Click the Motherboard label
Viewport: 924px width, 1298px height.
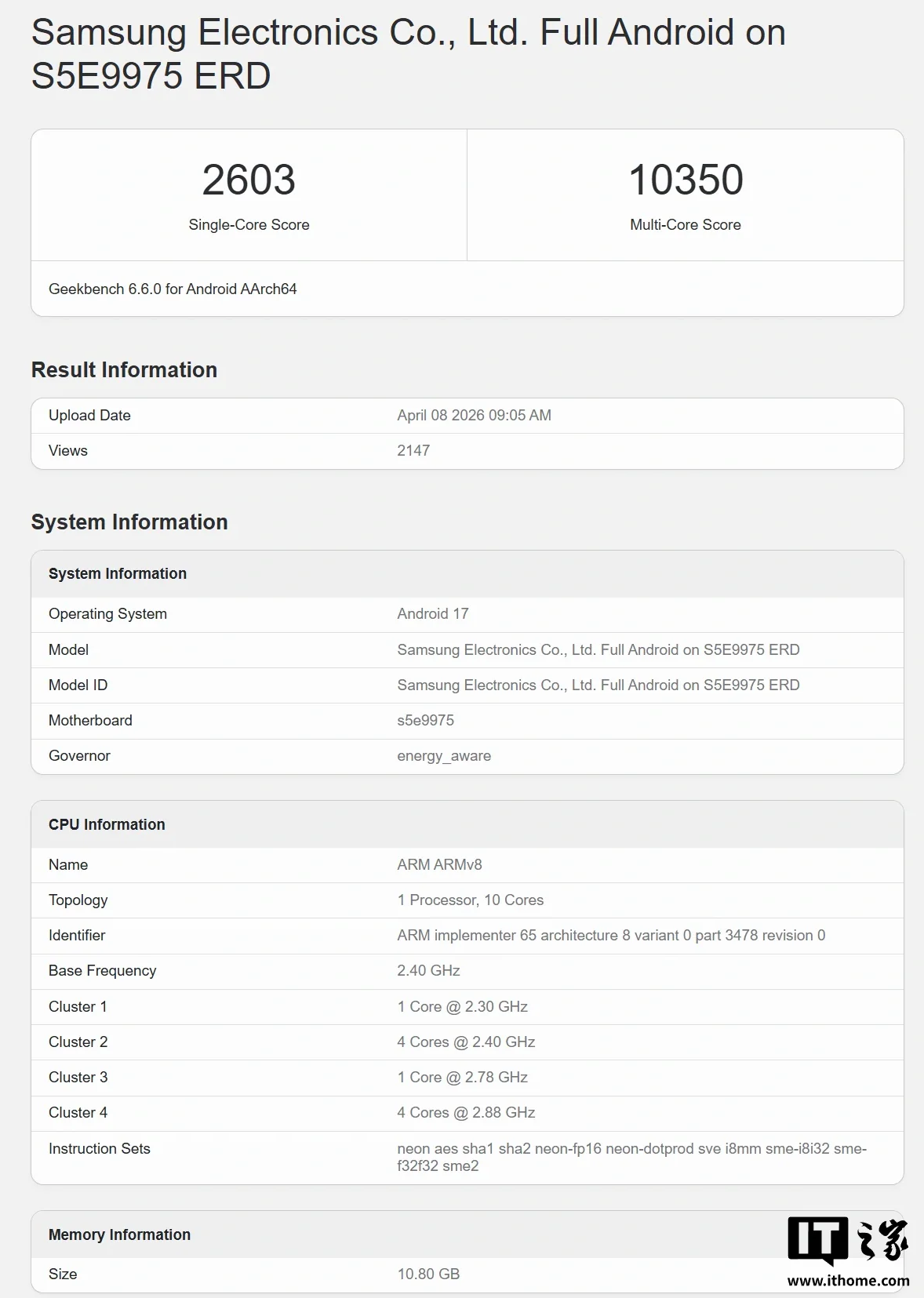click(x=90, y=721)
